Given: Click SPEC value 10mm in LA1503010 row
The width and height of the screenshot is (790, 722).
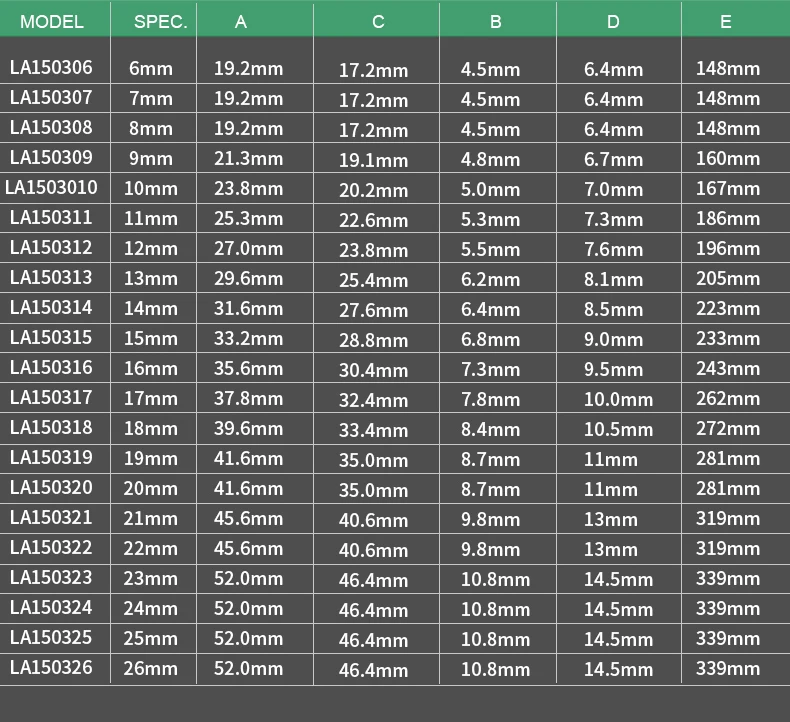Looking at the screenshot, I should point(151,188).
